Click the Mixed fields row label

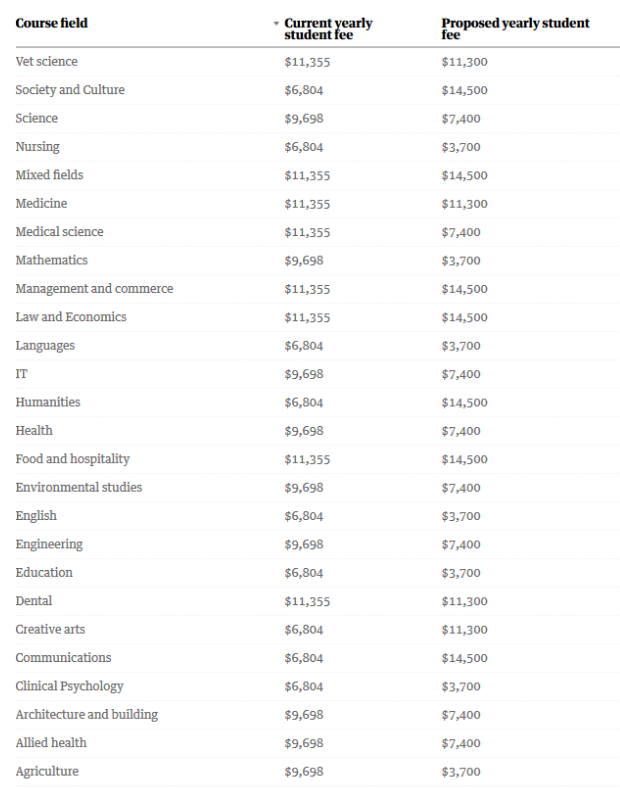49,175
